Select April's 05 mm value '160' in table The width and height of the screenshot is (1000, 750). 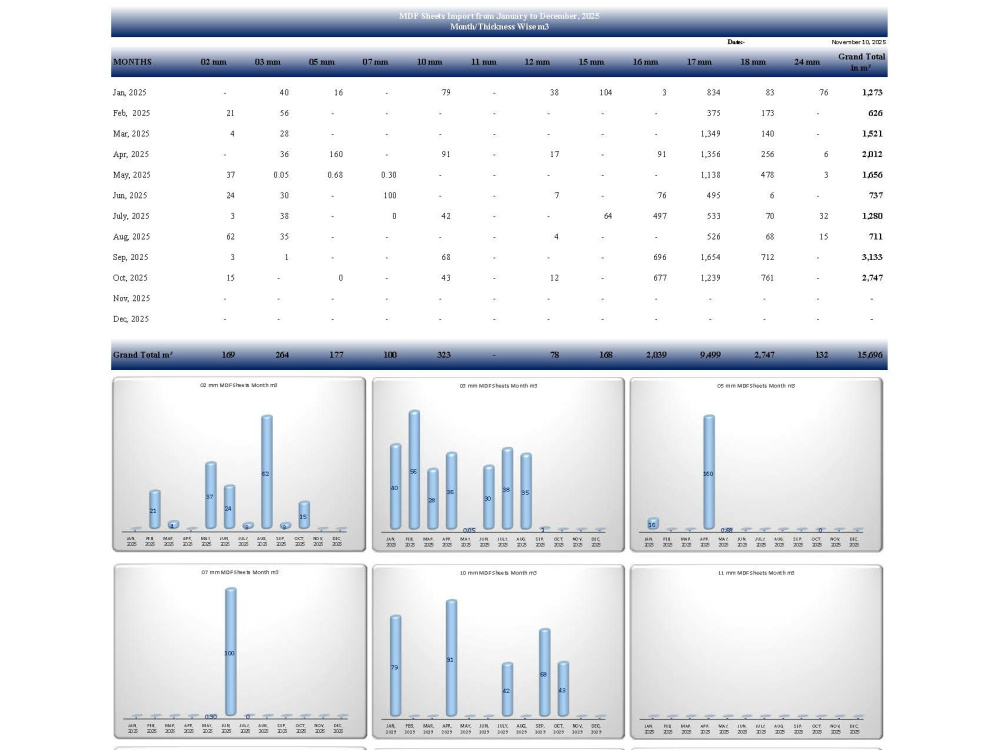[336, 154]
